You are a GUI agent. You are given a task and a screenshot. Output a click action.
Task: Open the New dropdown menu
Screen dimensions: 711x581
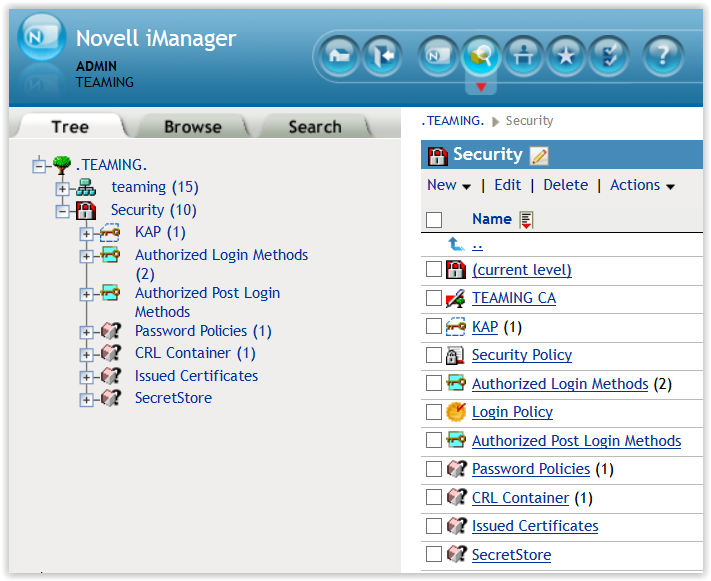449,186
